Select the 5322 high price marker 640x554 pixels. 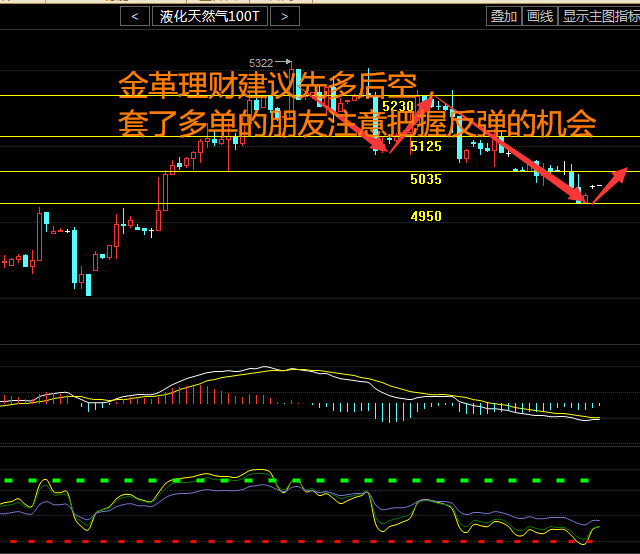[x=261, y=63]
